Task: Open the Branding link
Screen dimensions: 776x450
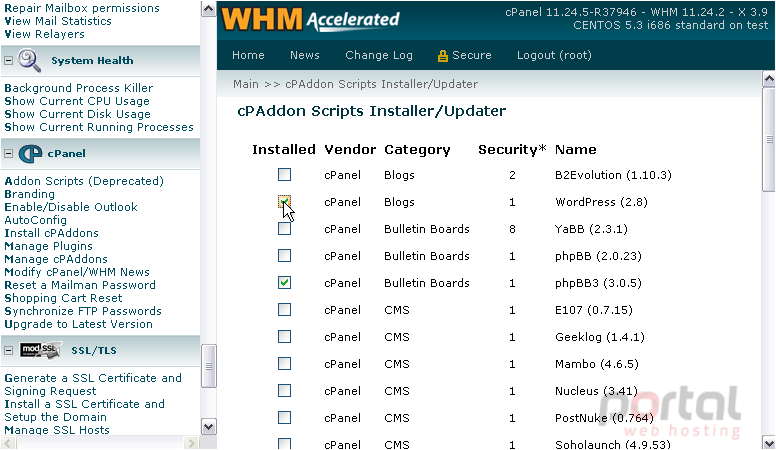Action: pyautogui.click(x=30, y=194)
